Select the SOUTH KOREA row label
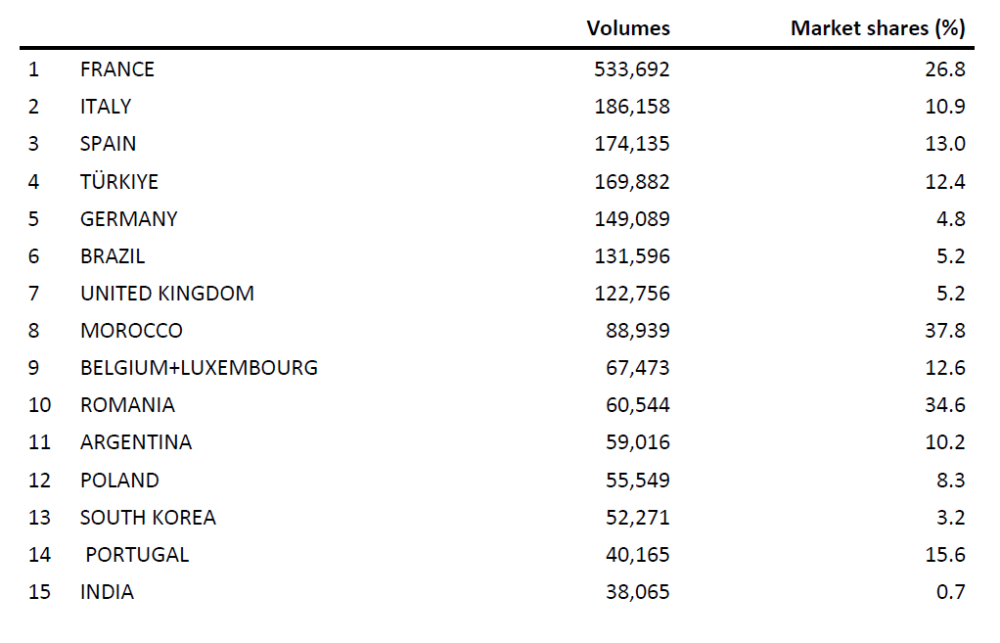Image resolution: width=1000 pixels, height=643 pixels. [x=148, y=517]
